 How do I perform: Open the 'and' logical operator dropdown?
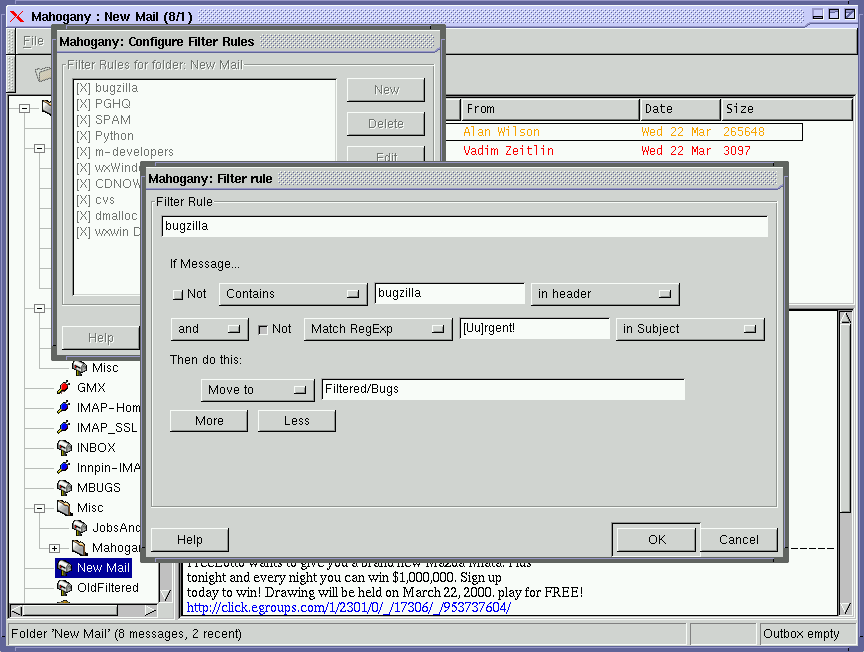(x=209, y=329)
